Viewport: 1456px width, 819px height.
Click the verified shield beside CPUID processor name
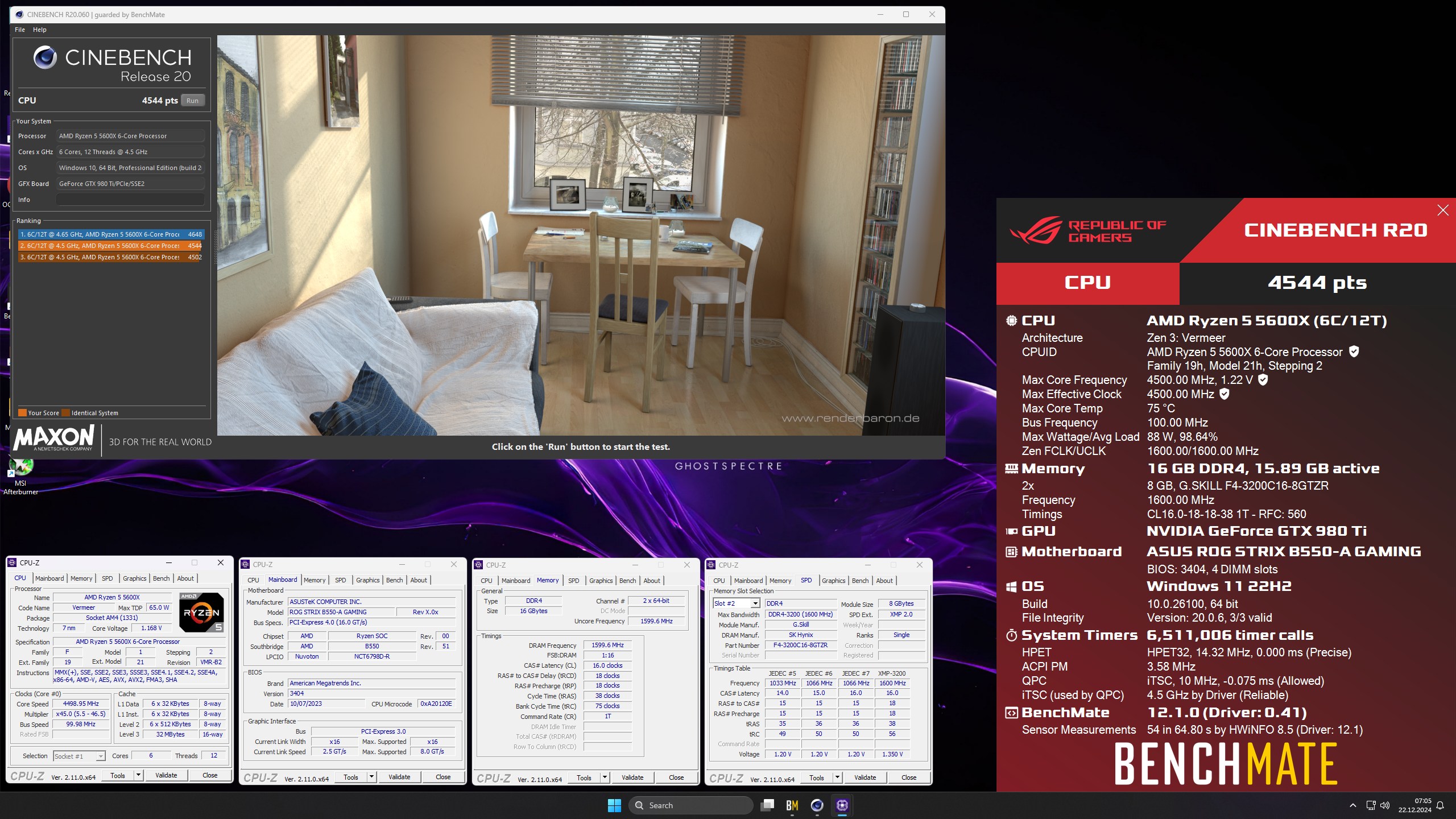(x=1354, y=351)
